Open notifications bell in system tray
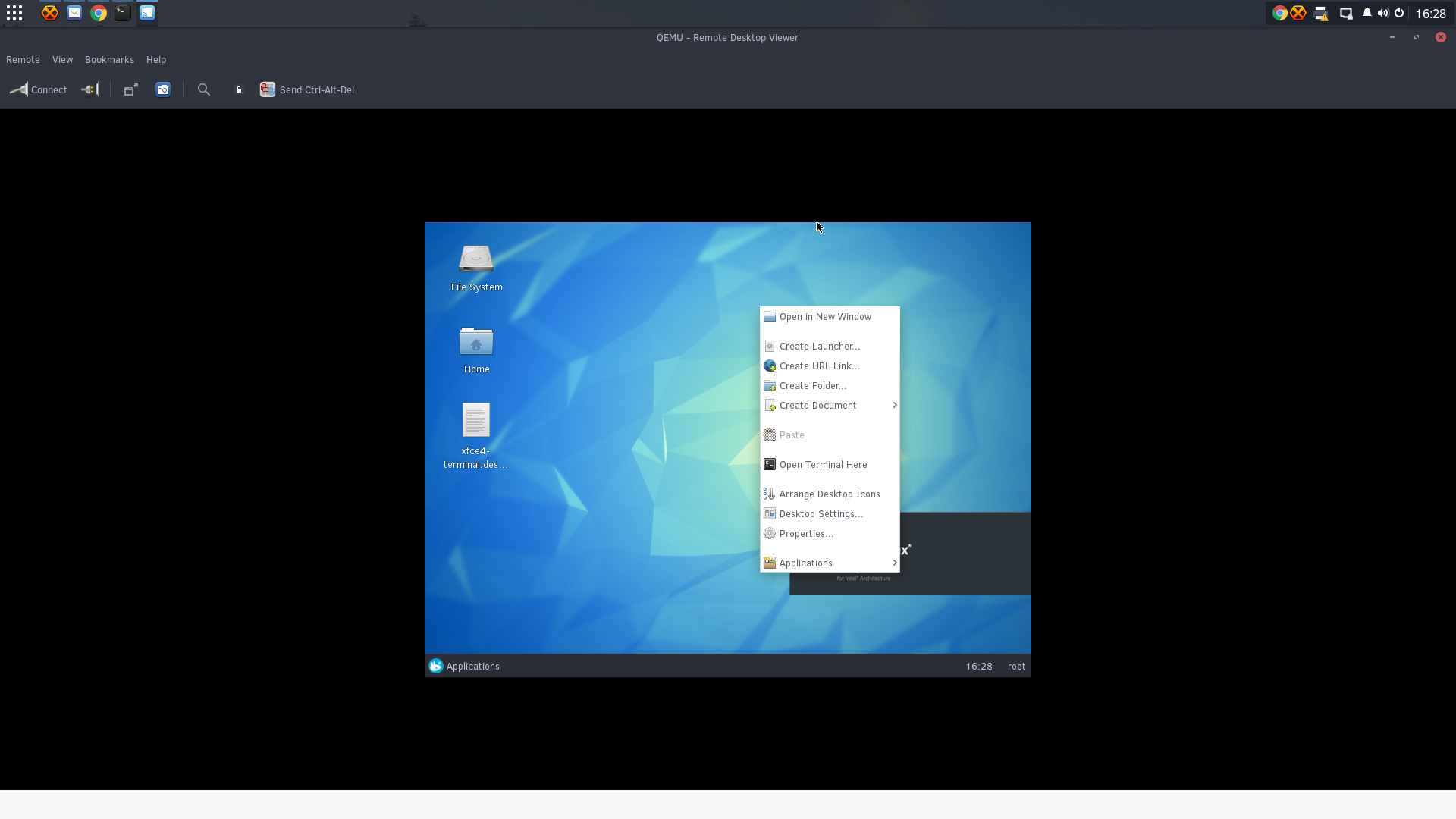This screenshot has height=819, width=1456. [x=1367, y=13]
